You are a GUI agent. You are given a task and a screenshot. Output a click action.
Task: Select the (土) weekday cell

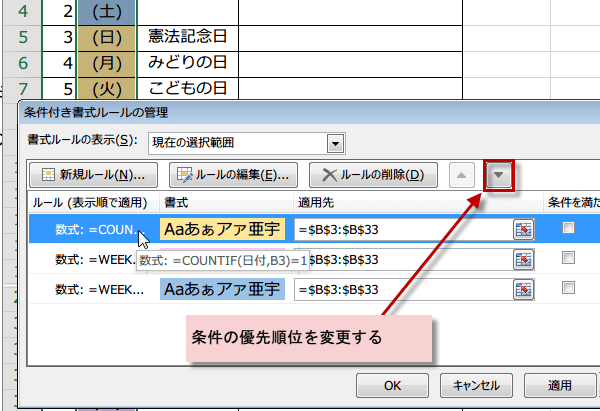(107, 12)
